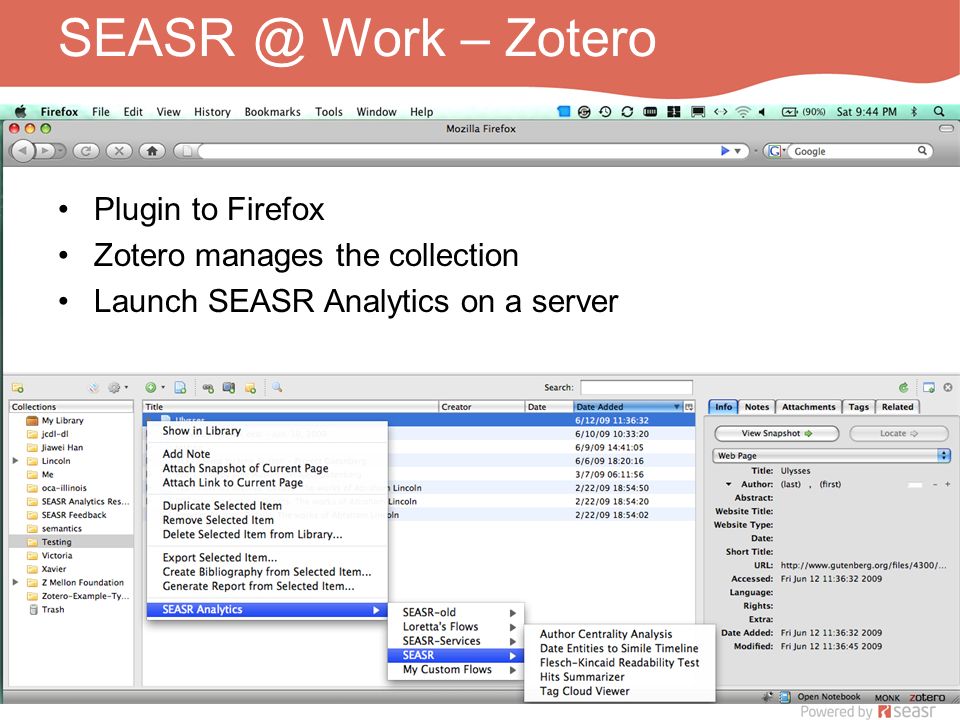Click the Wi-Fi status icon in menu bar
The image size is (960, 720).
tap(743, 111)
